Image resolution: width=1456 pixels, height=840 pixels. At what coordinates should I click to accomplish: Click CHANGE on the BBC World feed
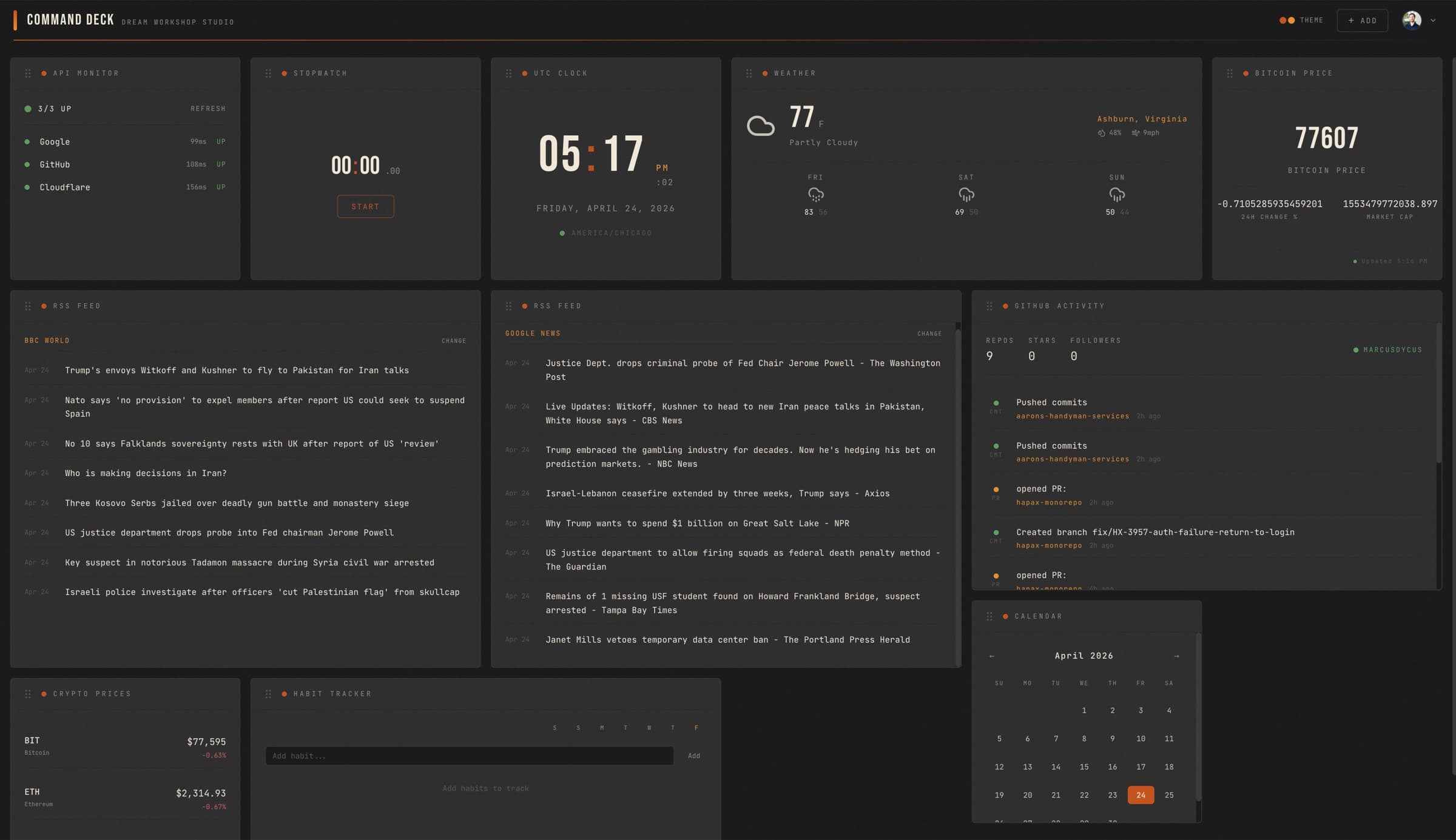click(454, 340)
